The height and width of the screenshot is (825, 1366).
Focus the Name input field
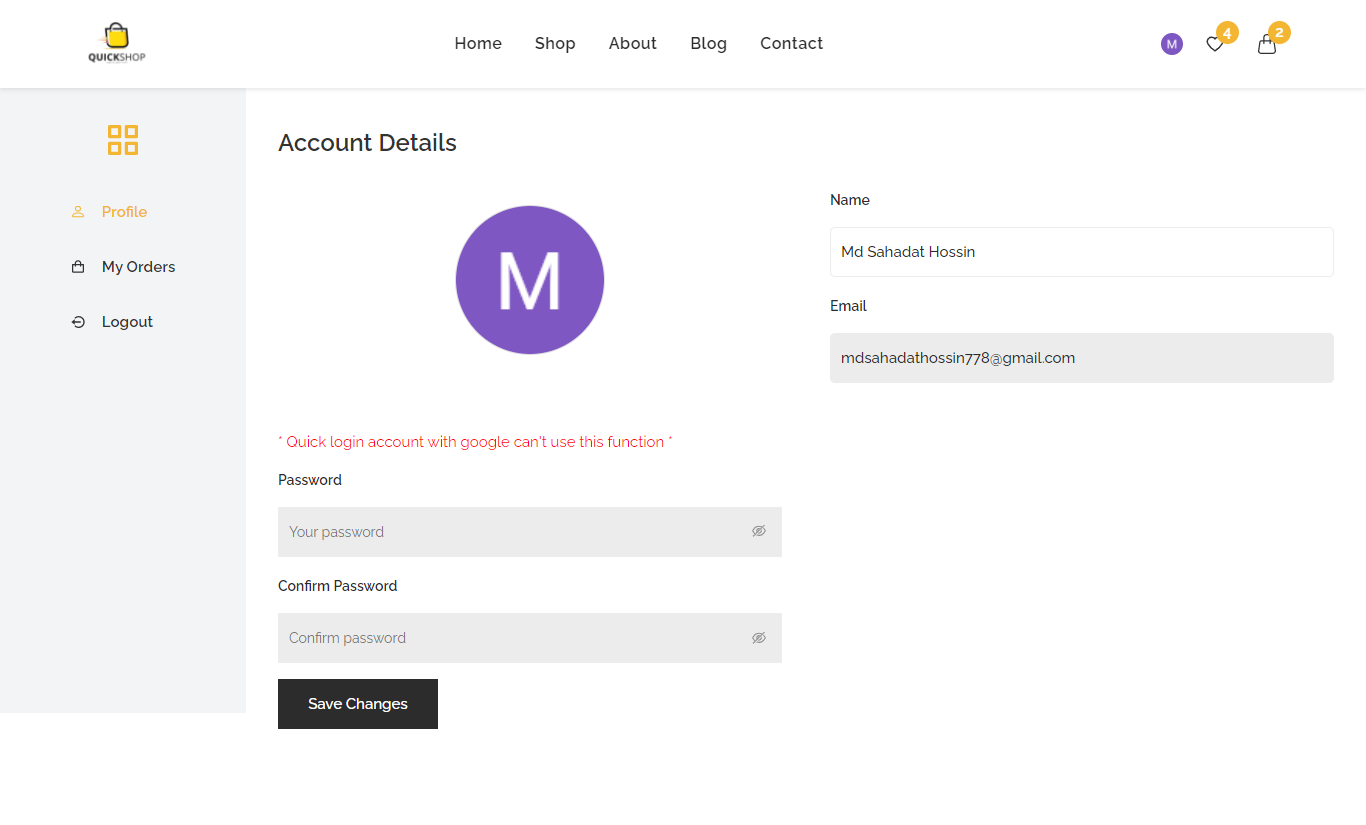1082,252
